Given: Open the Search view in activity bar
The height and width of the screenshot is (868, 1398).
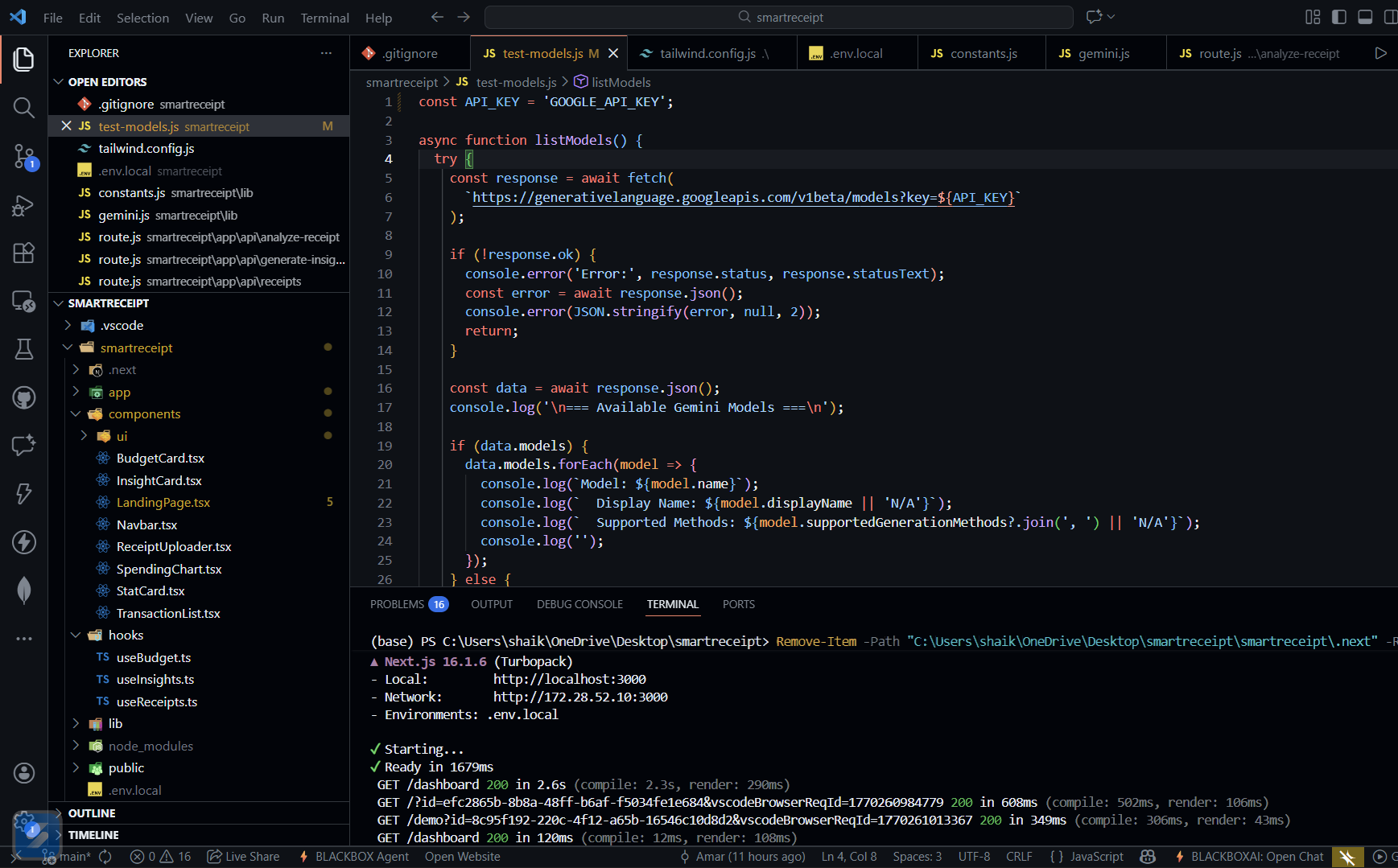Looking at the screenshot, I should [23, 108].
